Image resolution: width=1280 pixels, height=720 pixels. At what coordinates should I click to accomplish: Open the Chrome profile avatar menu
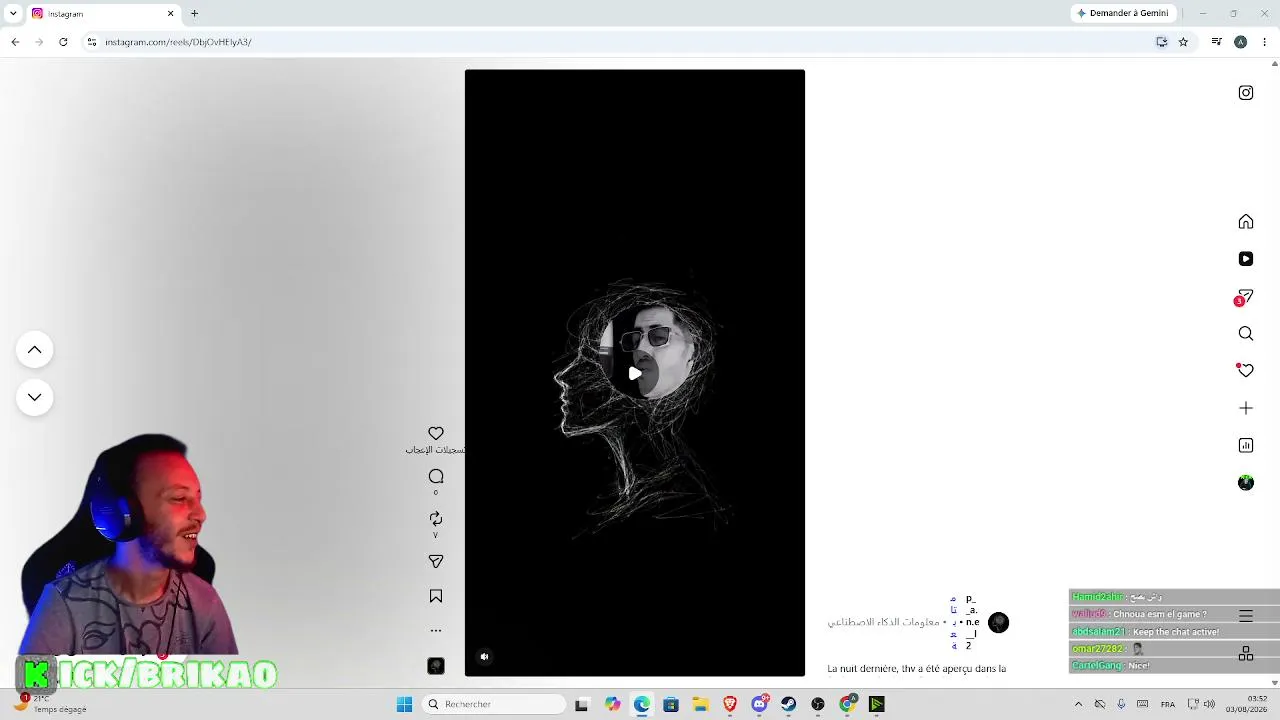1241,42
